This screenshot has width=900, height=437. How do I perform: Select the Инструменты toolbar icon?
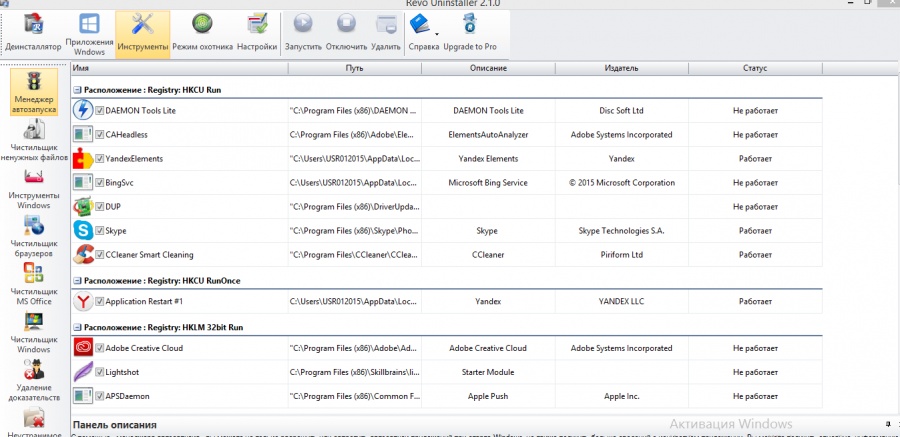click(142, 34)
